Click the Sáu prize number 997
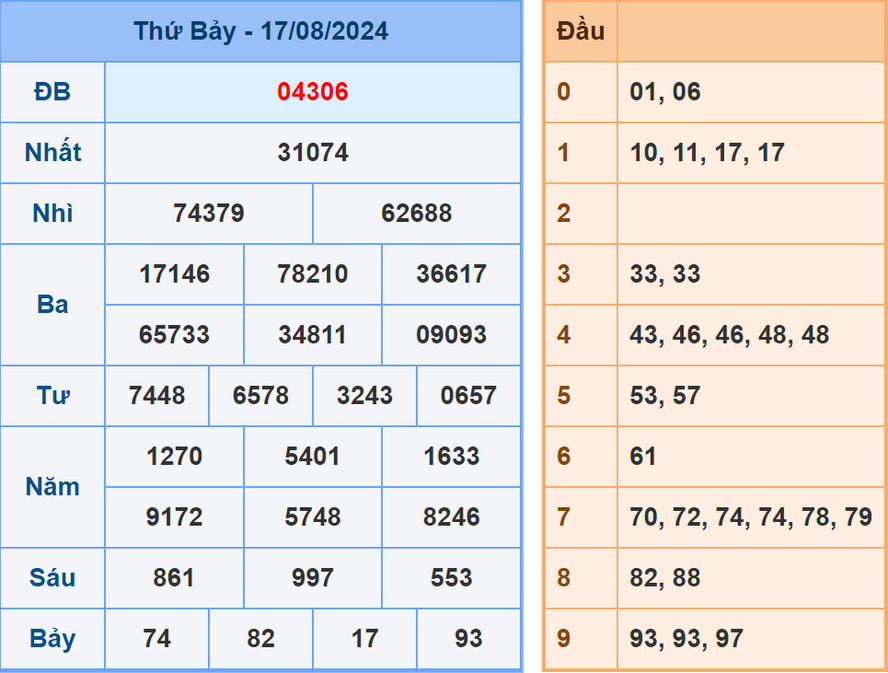Viewport: 888px width, 673px height. point(313,578)
